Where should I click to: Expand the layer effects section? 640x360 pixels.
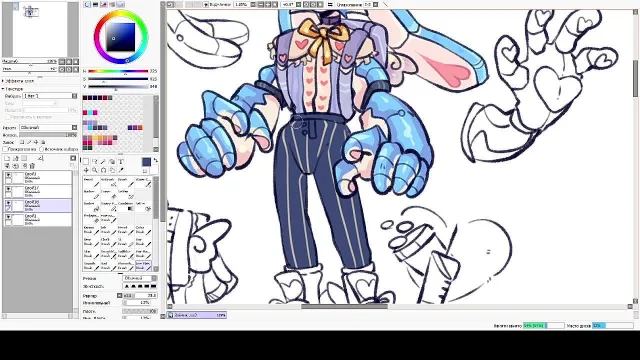(19, 81)
